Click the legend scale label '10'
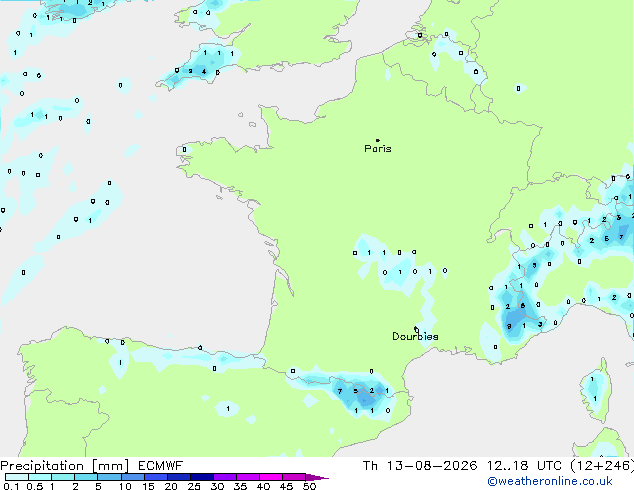Image resolution: width=634 pixels, height=490 pixels. pyautogui.click(x=125, y=486)
